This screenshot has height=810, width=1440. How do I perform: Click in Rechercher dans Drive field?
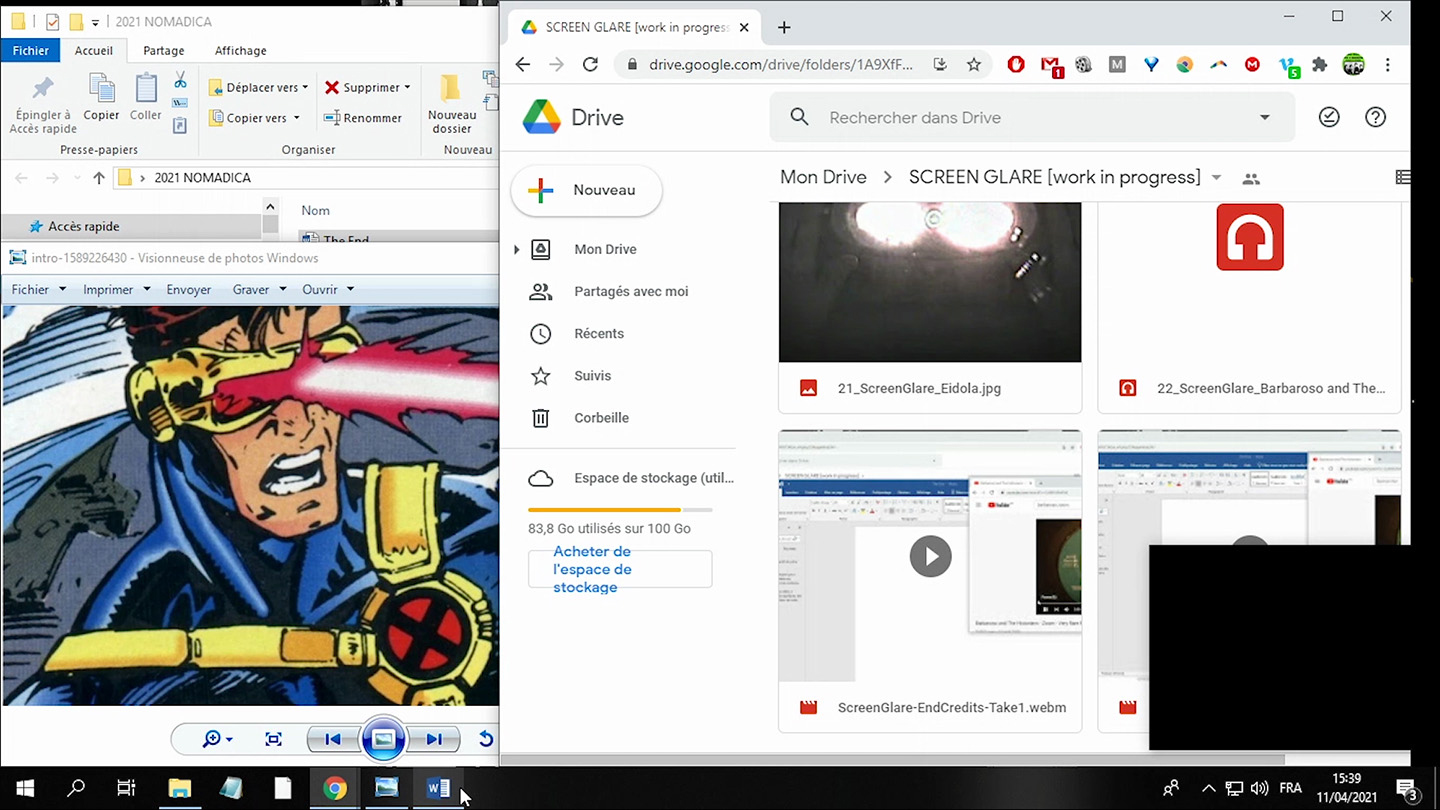(1030, 117)
